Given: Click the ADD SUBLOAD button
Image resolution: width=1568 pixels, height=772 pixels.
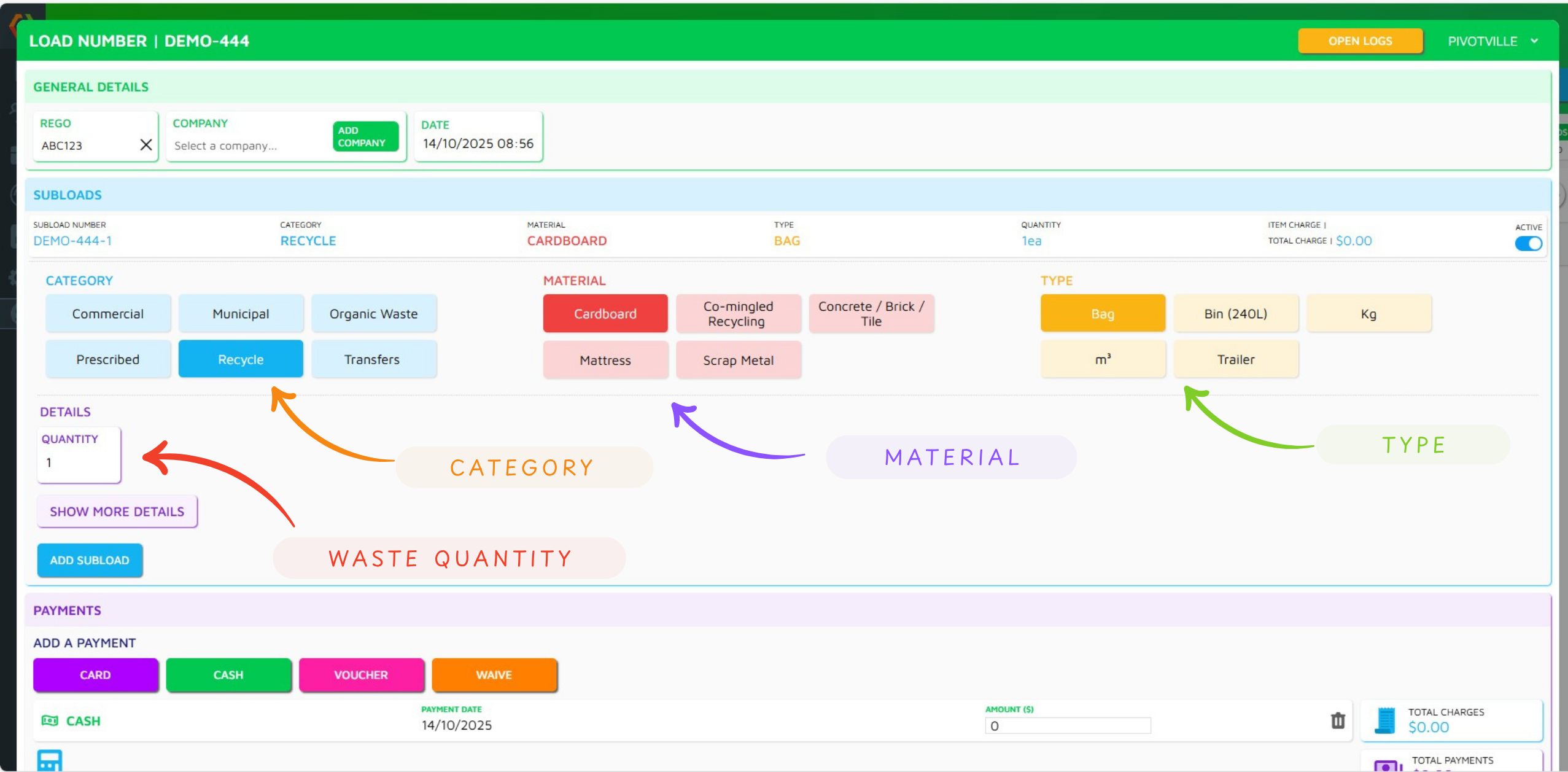Looking at the screenshot, I should click(x=90, y=560).
